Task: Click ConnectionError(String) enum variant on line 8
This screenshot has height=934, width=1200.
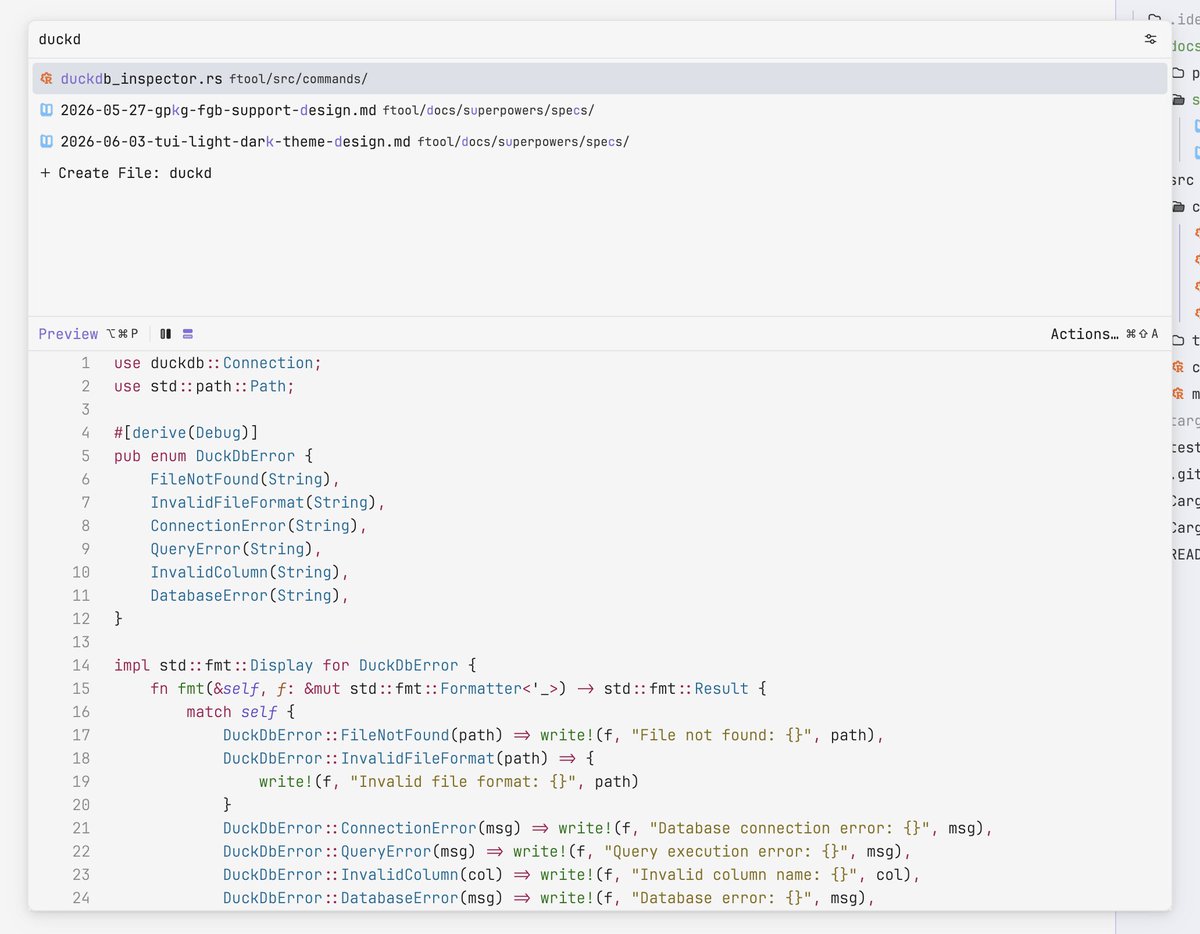Action: tap(259, 526)
